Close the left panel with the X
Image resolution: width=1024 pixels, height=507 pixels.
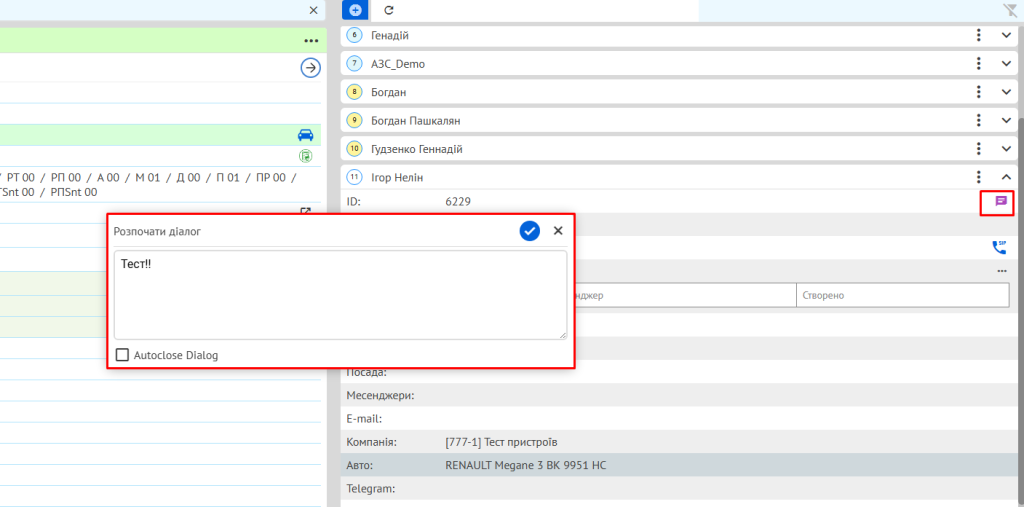click(x=313, y=10)
